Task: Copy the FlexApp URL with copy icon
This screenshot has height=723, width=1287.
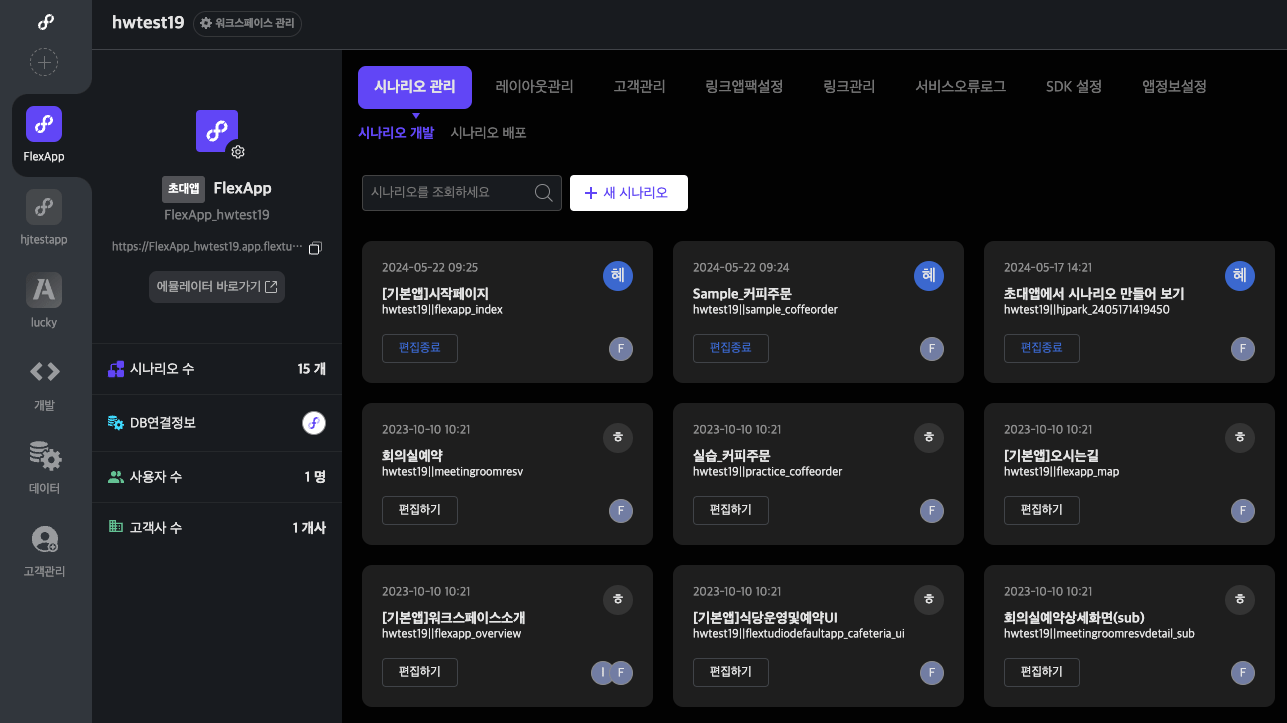Action: 315,248
